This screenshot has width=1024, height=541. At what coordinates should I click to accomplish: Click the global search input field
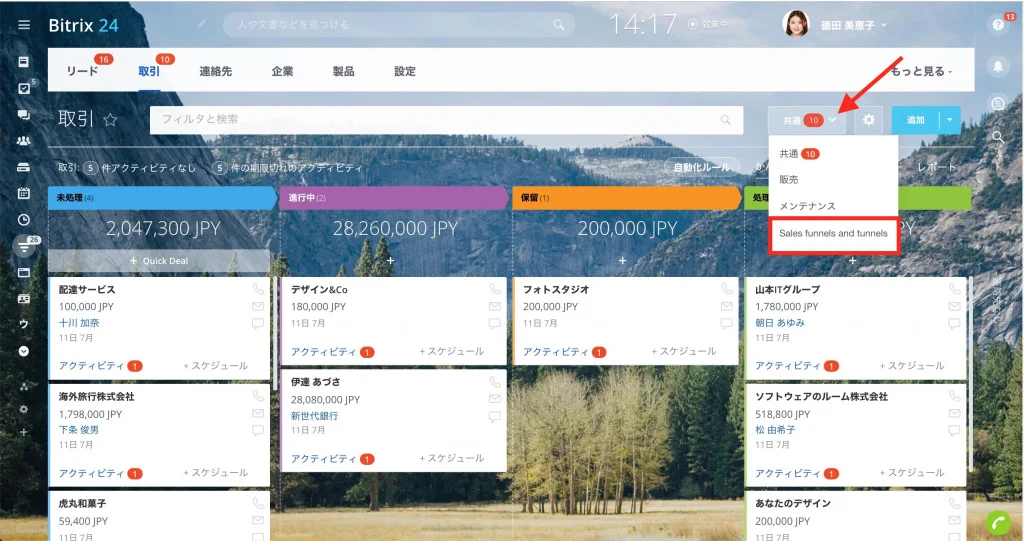[398, 25]
